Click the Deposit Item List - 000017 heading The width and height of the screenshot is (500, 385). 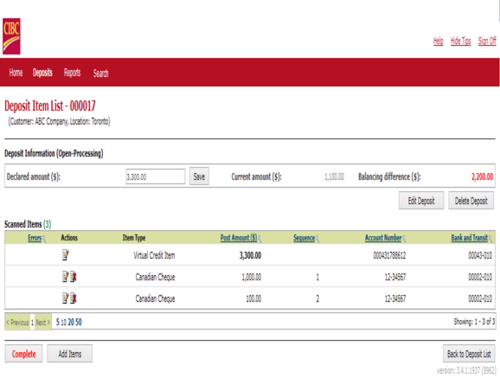pos(50,106)
